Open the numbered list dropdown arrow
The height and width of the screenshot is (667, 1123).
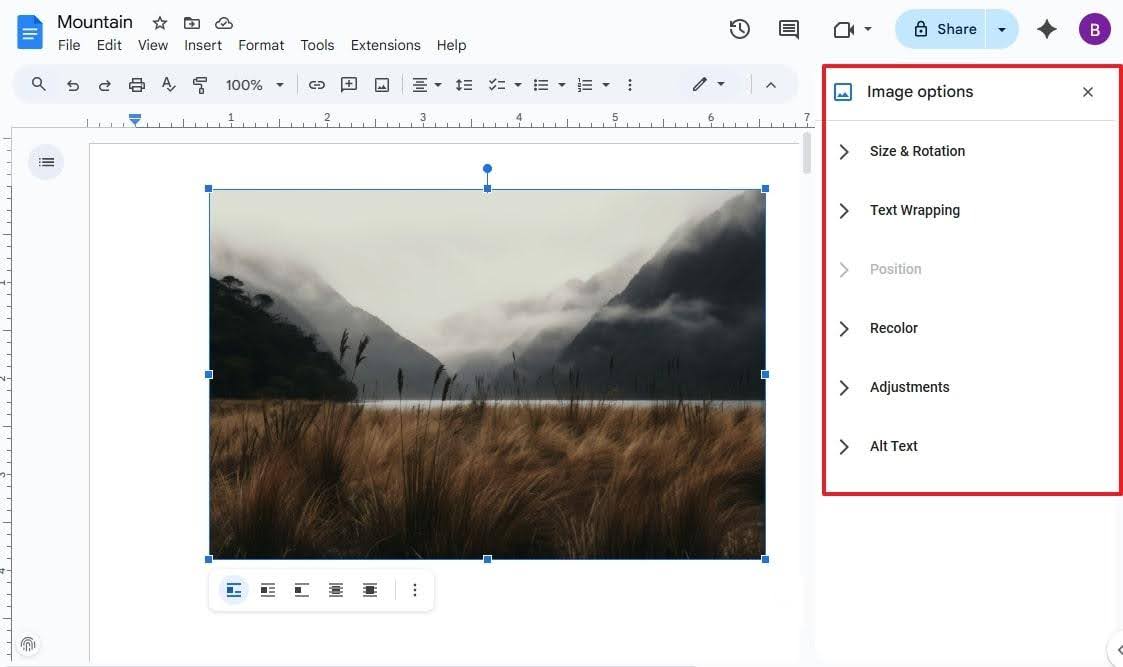606,85
